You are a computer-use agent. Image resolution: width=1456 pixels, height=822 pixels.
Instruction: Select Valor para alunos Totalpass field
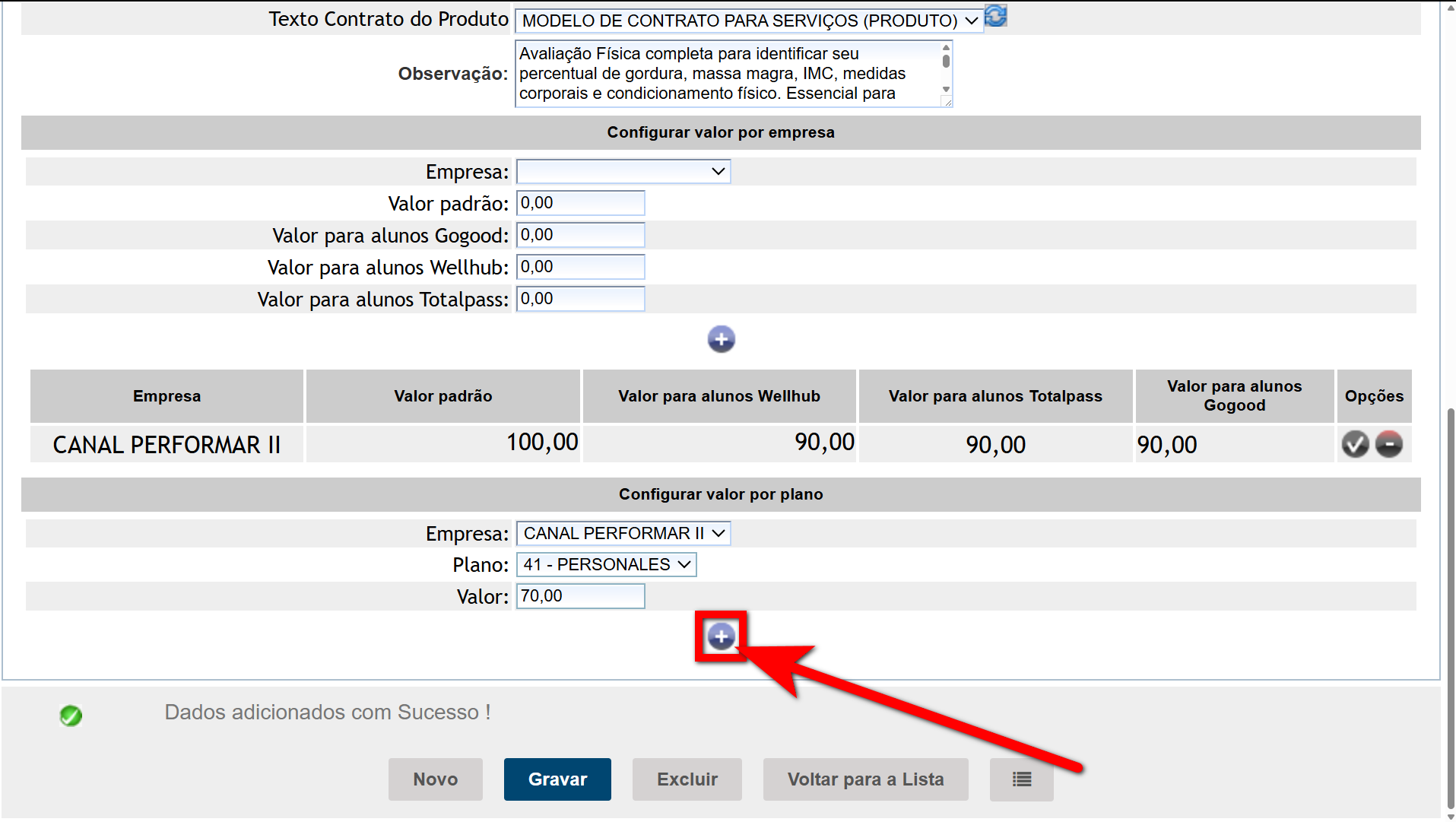(580, 300)
